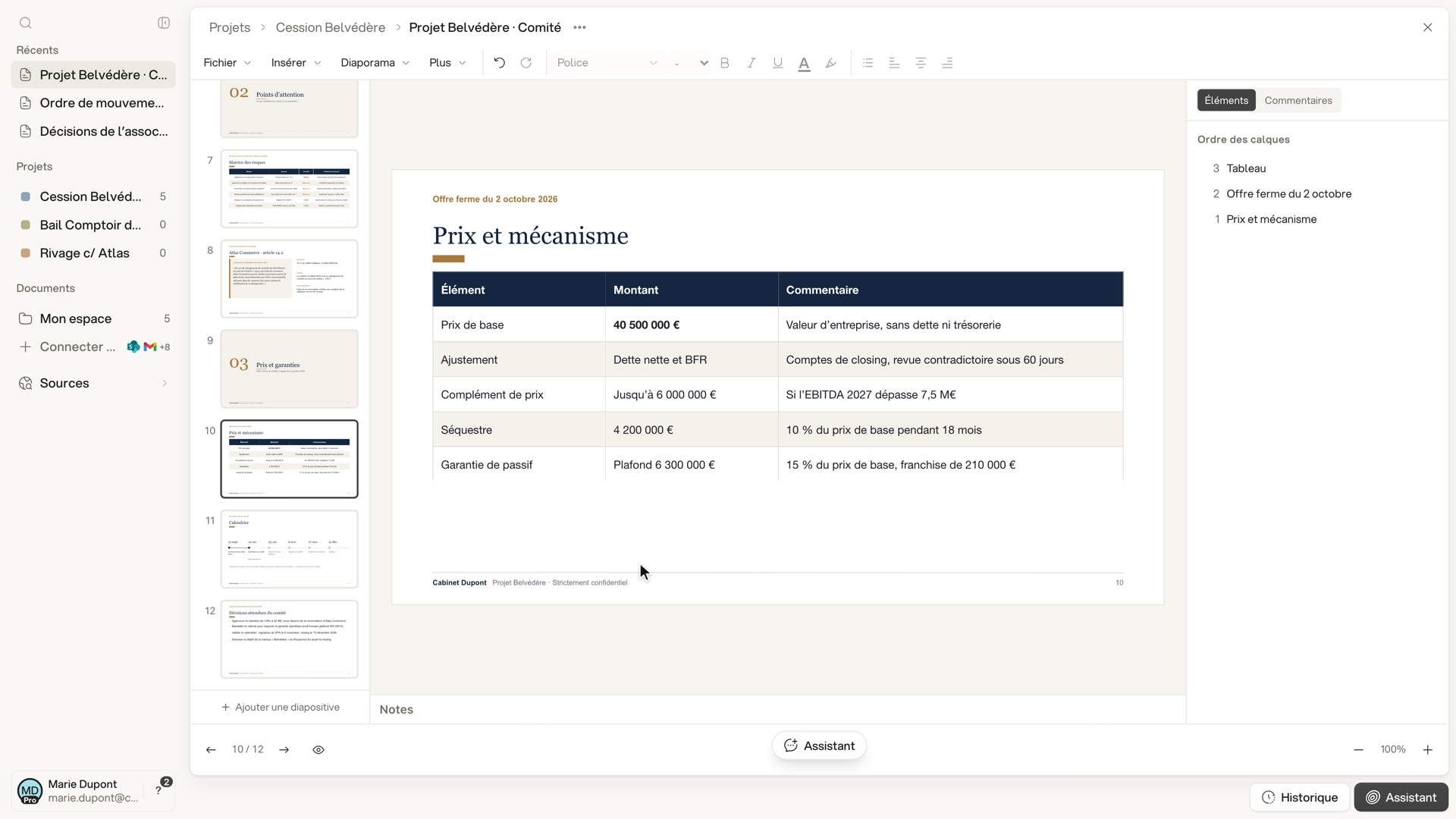This screenshot has height=819, width=1456.
Task: Insert a bulleted list
Action: pos(868,63)
